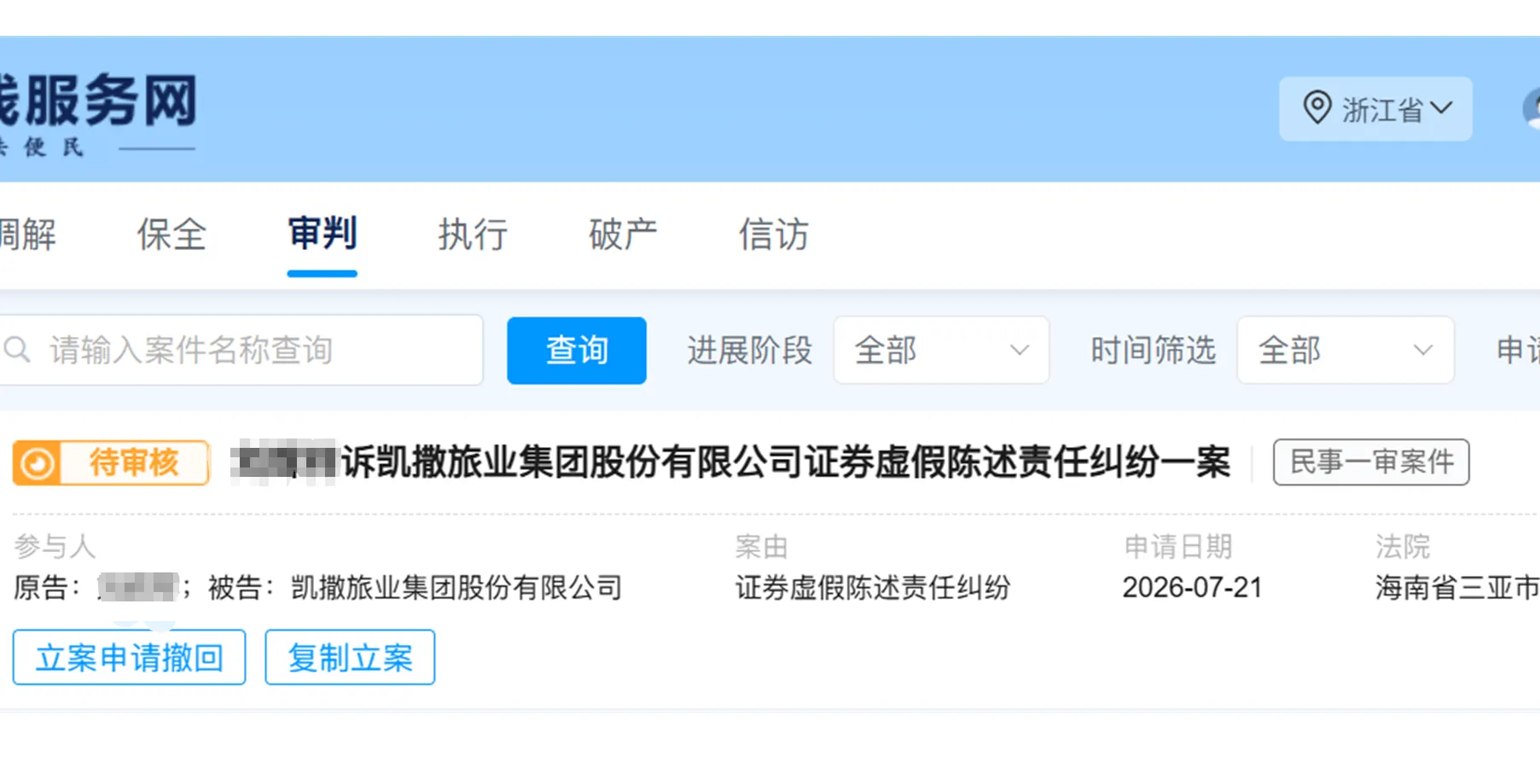Open the 浙江省 province dropdown
Screen dimensions: 1540x784
pos(1375,109)
